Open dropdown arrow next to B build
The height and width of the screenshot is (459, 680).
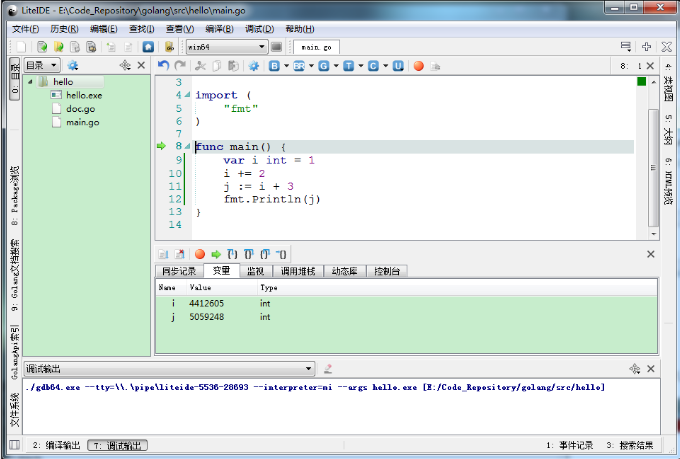(x=286, y=66)
